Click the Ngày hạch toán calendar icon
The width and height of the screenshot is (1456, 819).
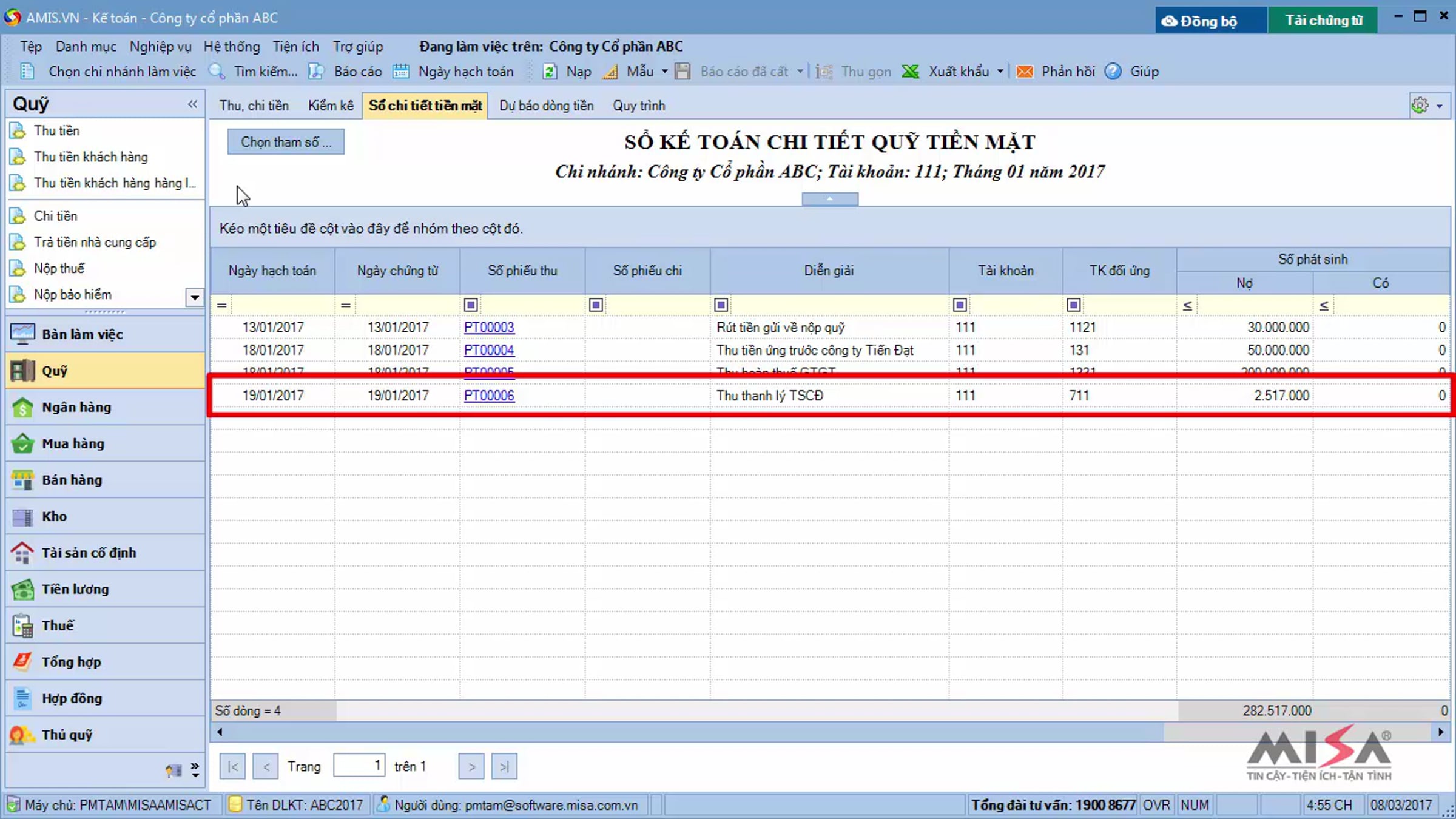[x=400, y=72]
